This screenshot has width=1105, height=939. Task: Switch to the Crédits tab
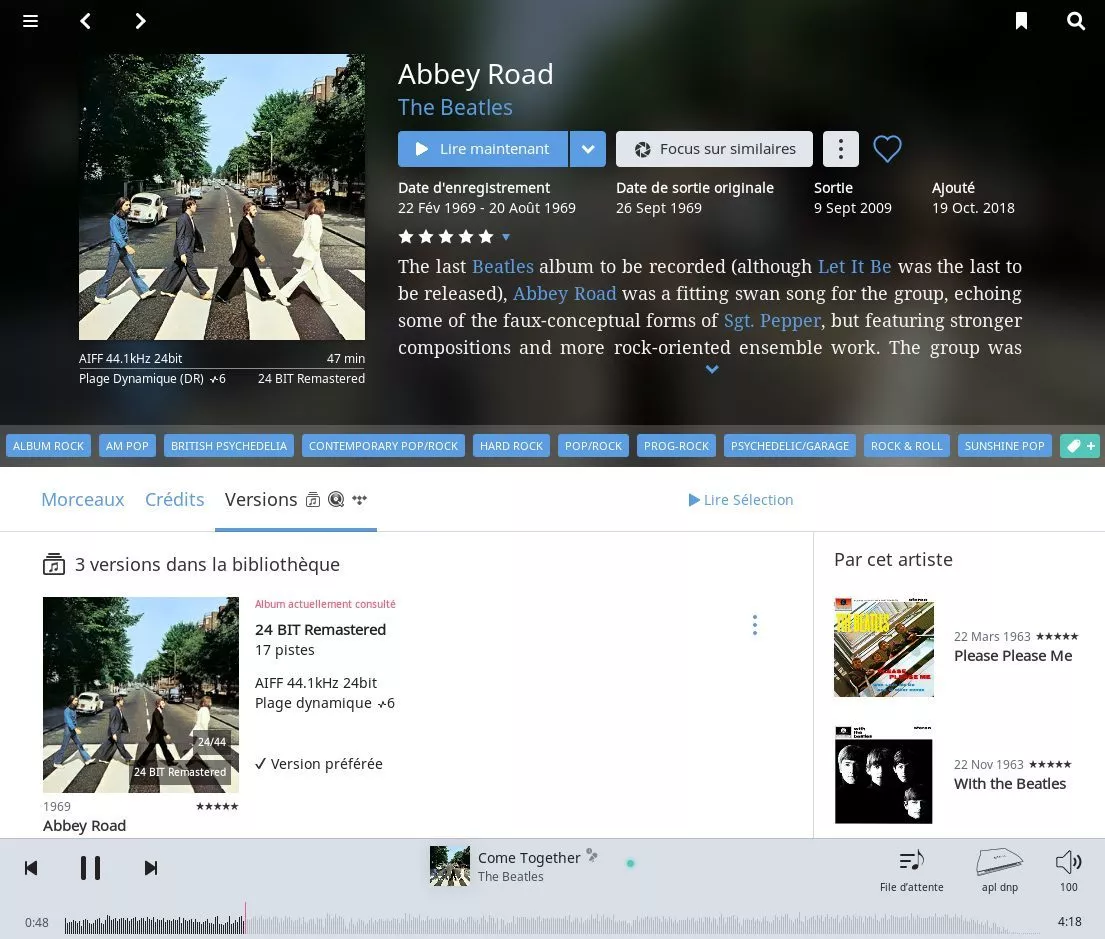coord(174,500)
